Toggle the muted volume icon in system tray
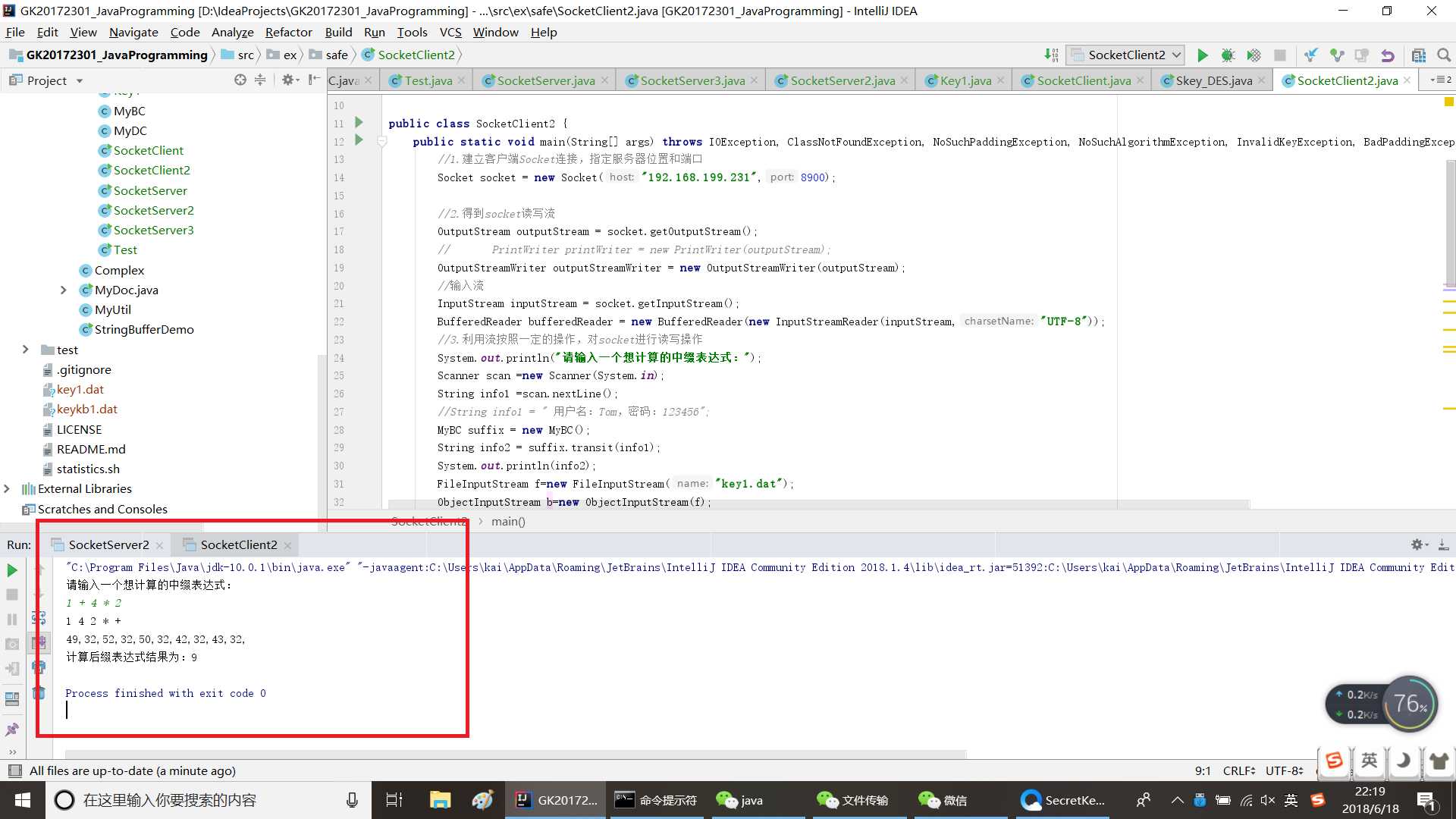The width and height of the screenshot is (1456, 819). point(1268,800)
